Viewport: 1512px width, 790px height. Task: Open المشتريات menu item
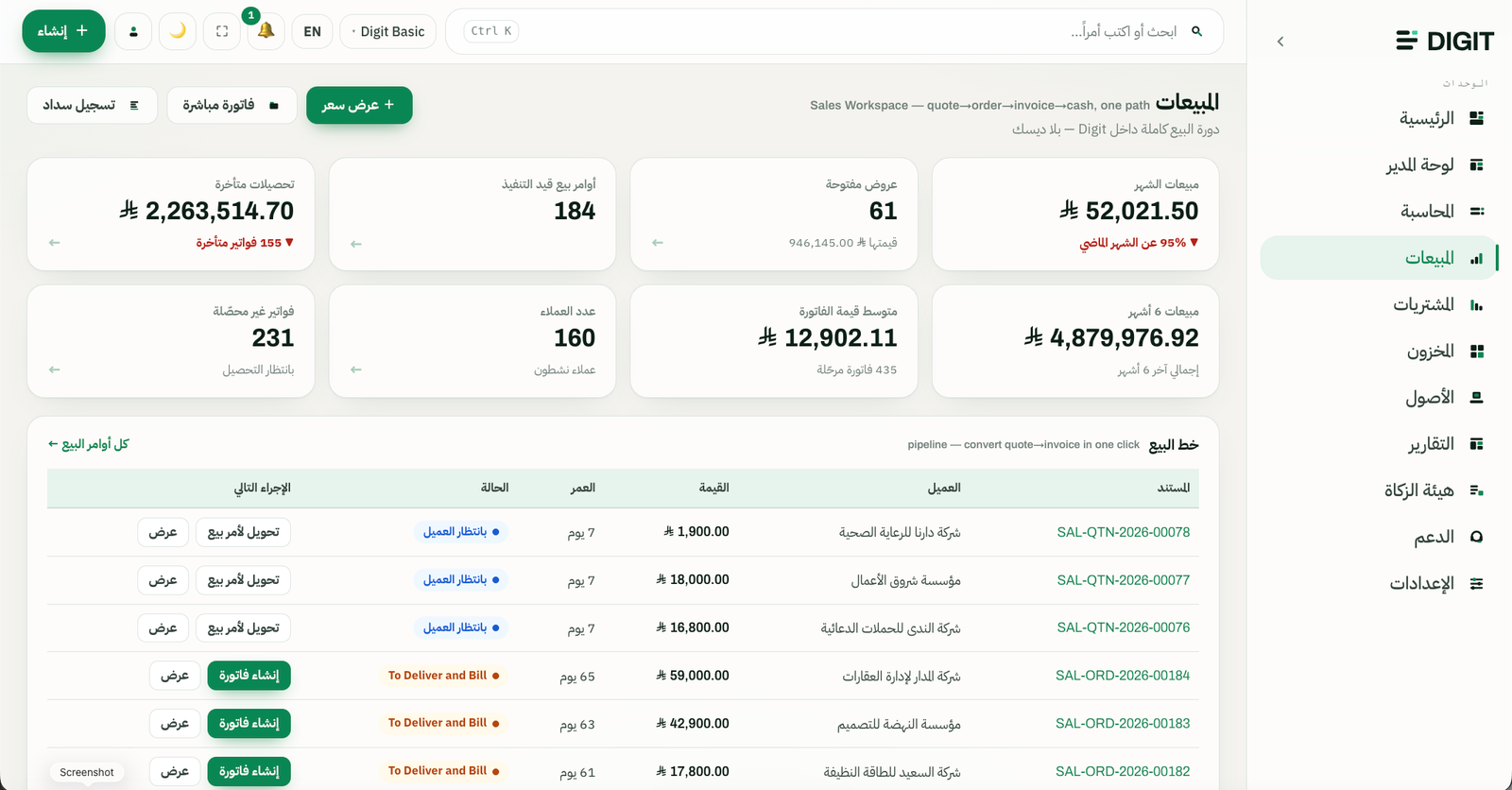(1379, 304)
